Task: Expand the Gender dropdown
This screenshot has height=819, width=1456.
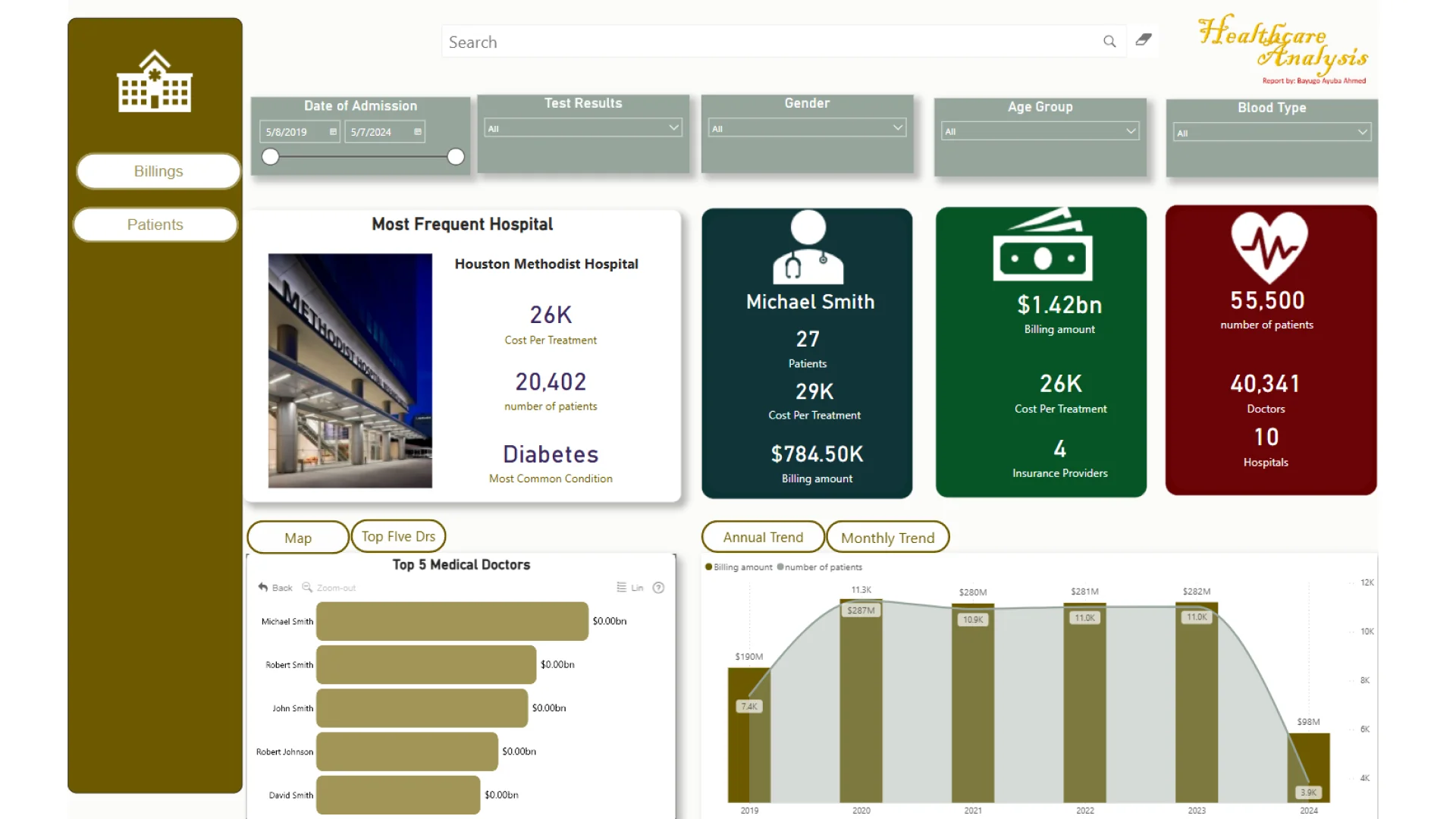Action: pyautogui.click(x=898, y=128)
